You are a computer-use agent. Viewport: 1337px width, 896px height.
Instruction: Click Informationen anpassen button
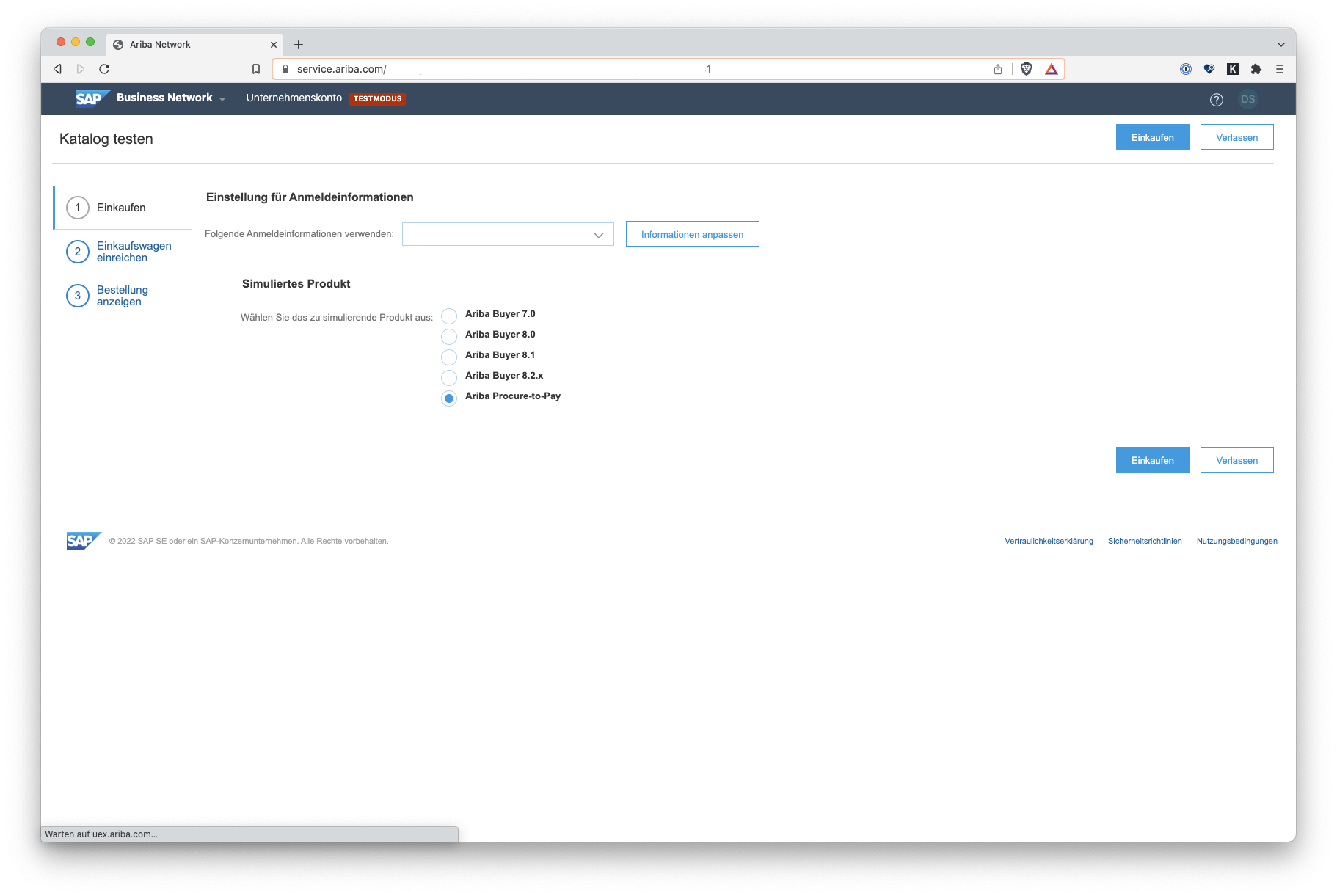tap(693, 234)
